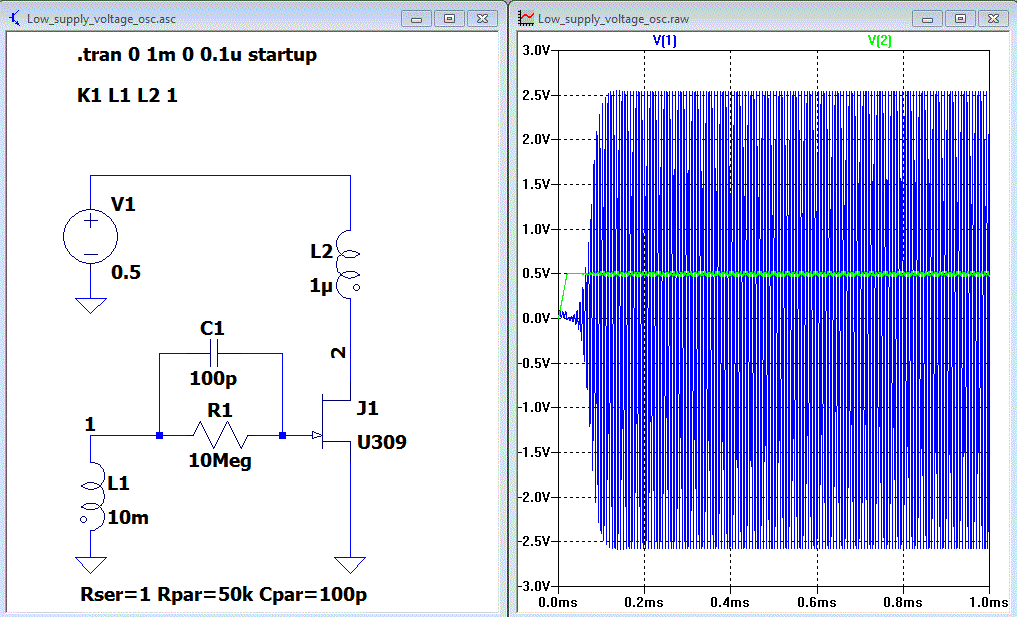This screenshot has width=1017, height=617.
Task: Click the 10Meg value of R1
Action: tap(220, 461)
